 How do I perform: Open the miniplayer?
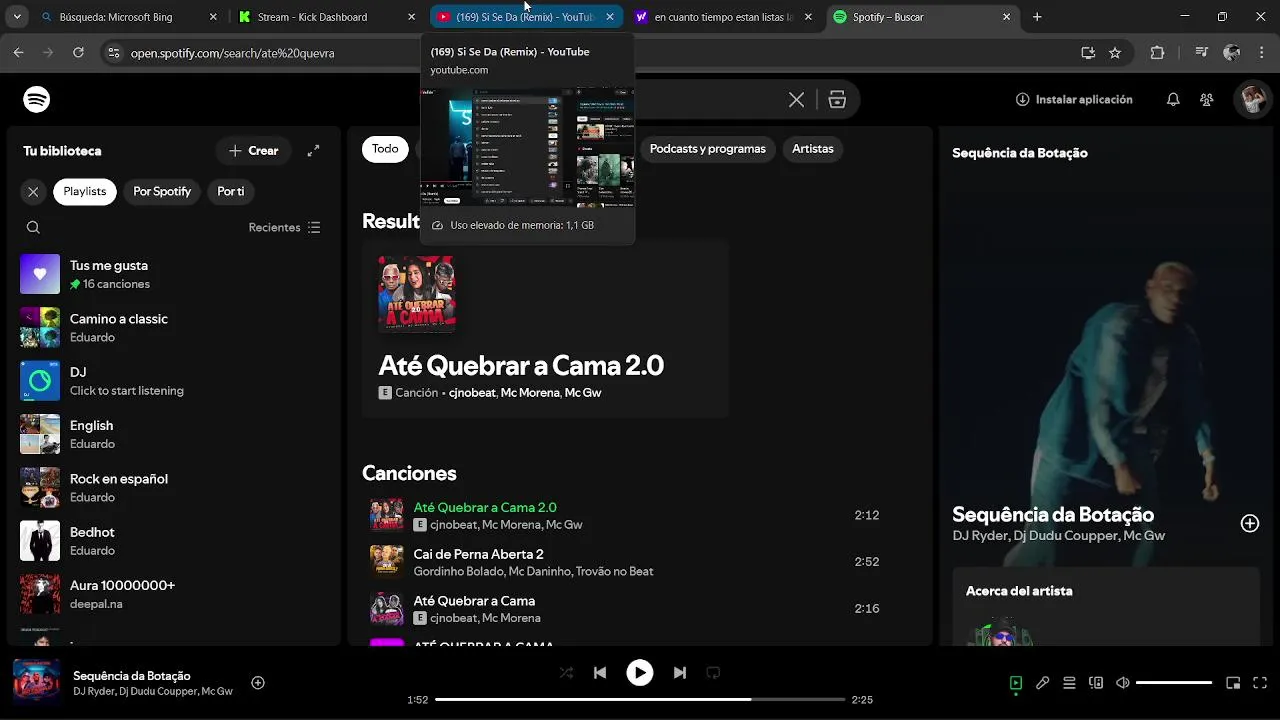click(x=1233, y=683)
